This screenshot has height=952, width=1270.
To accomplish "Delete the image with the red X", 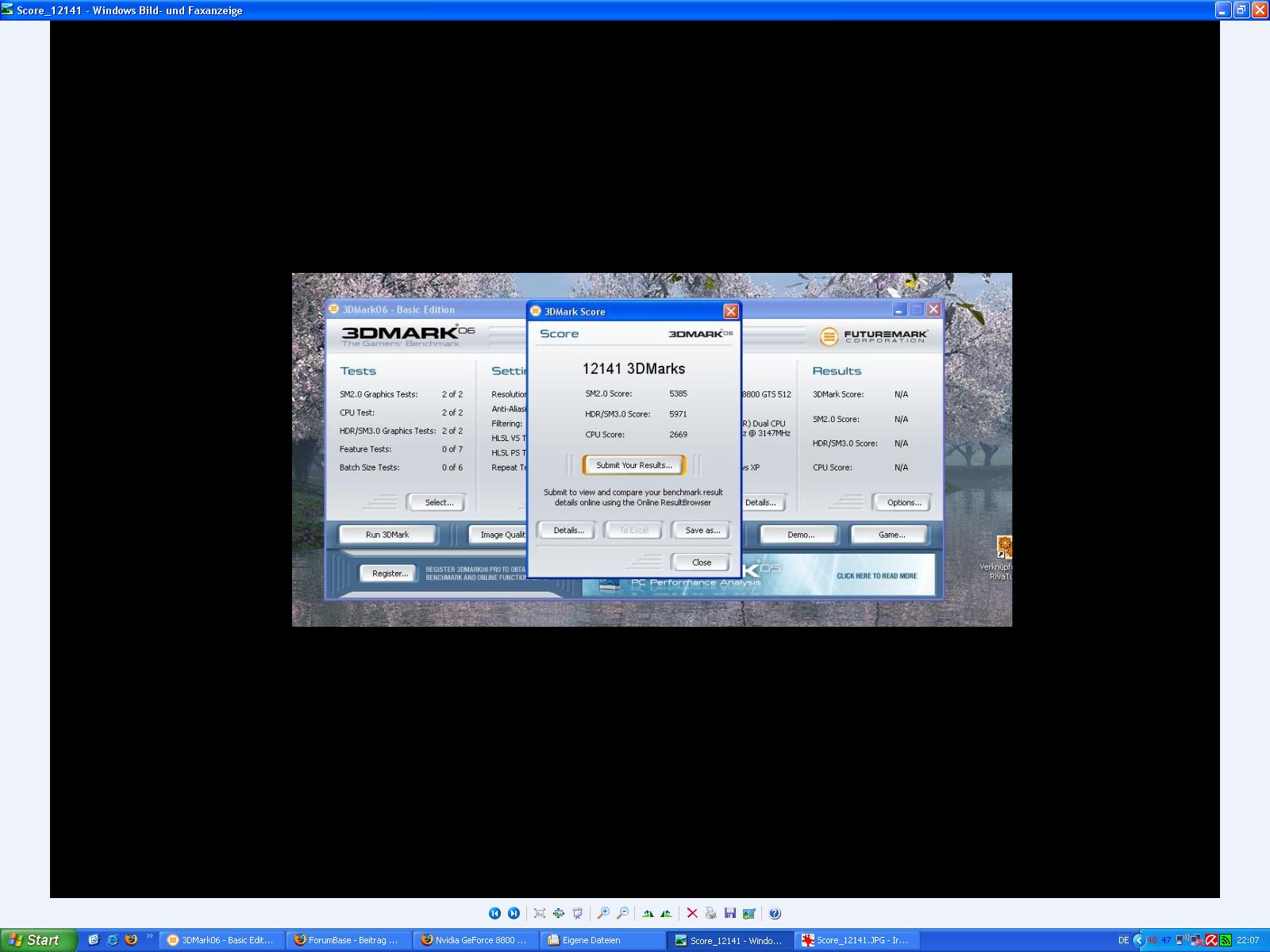I will [692, 913].
